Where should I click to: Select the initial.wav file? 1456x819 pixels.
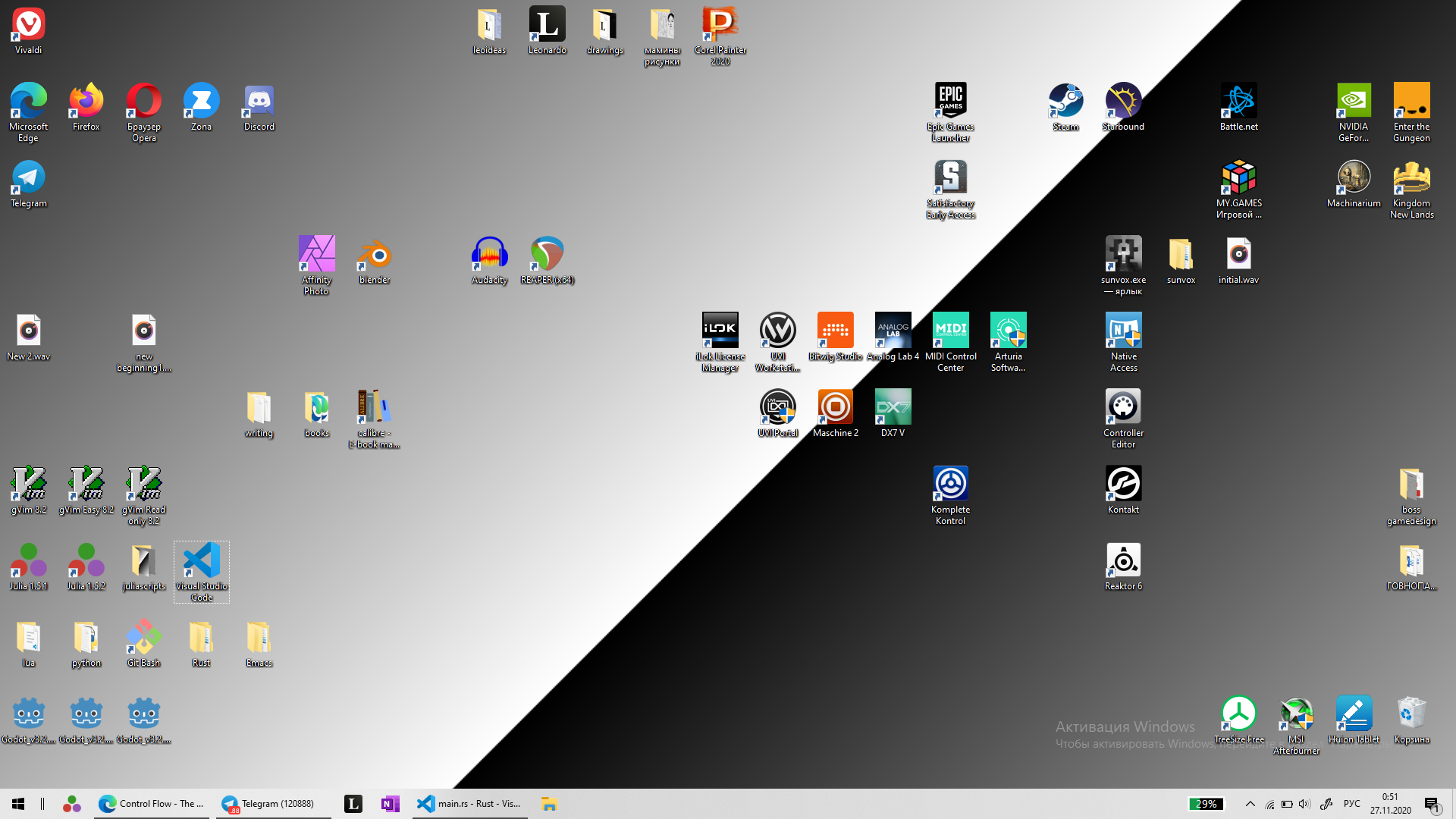(x=1239, y=260)
